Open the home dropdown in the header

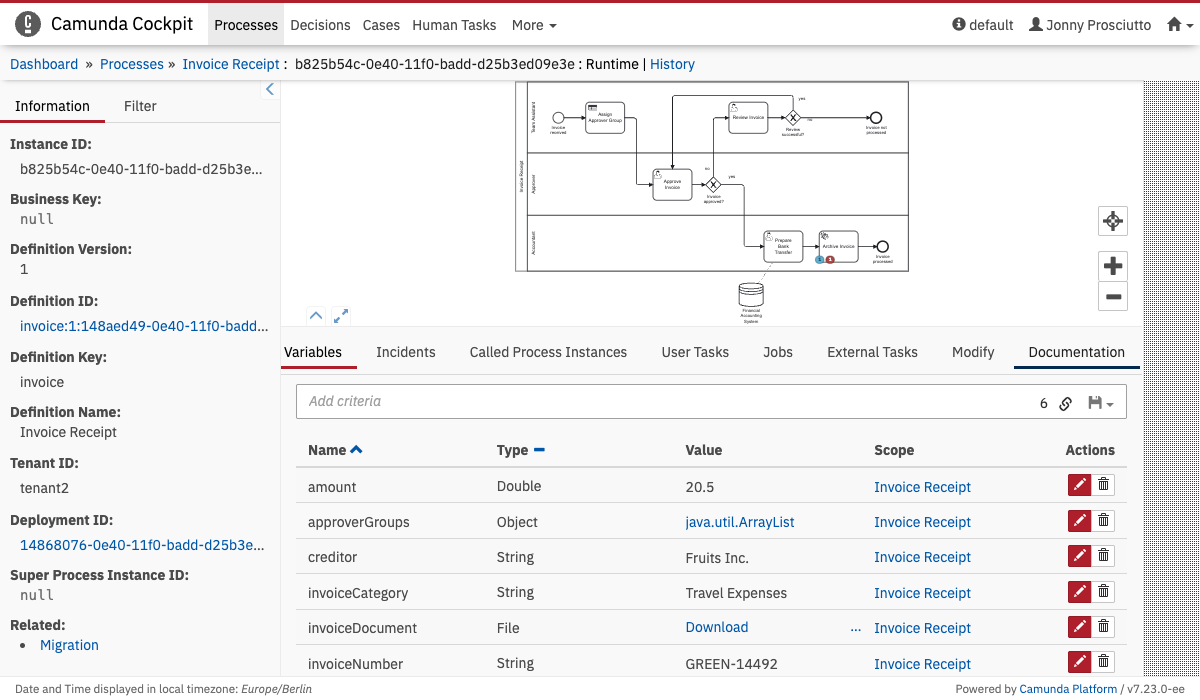pyautogui.click(x=1180, y=25)
